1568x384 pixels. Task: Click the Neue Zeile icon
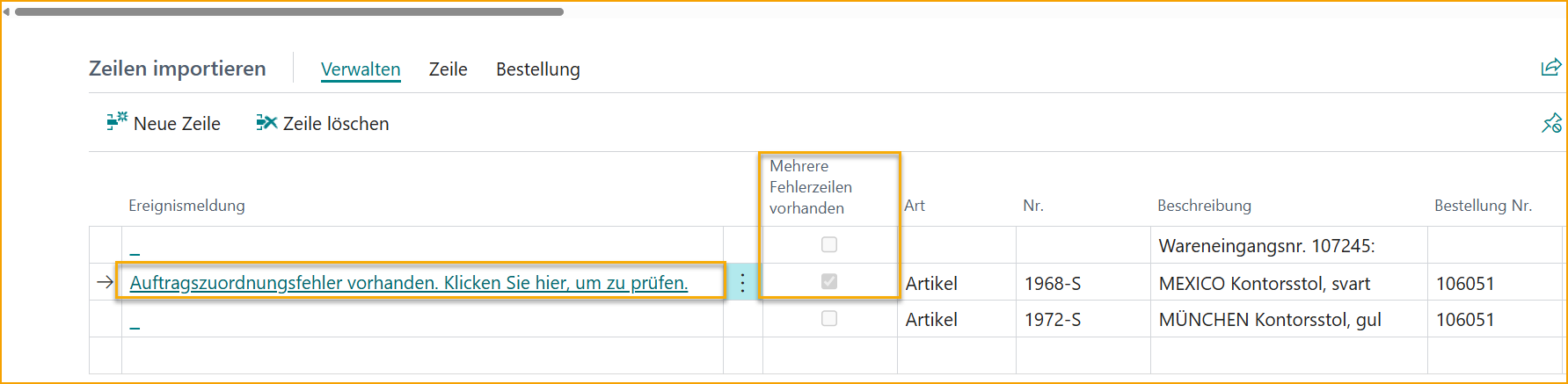click(117, 122)
